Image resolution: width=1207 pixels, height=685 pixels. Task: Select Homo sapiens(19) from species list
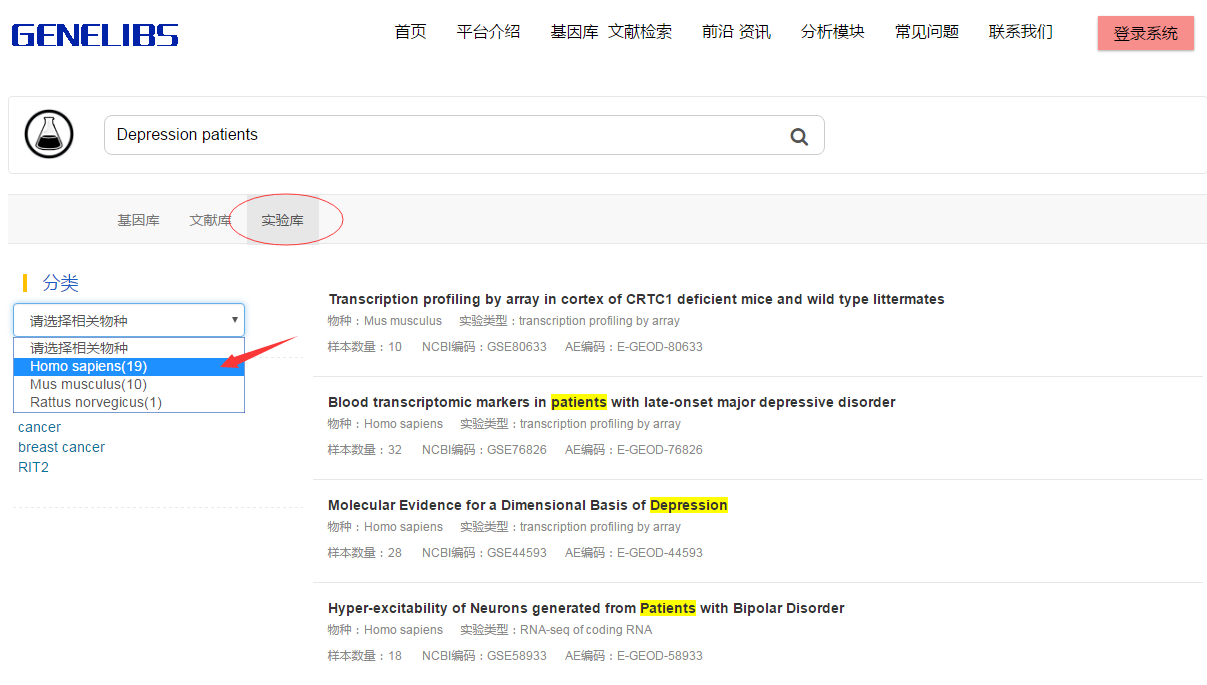tap(89, 366)
